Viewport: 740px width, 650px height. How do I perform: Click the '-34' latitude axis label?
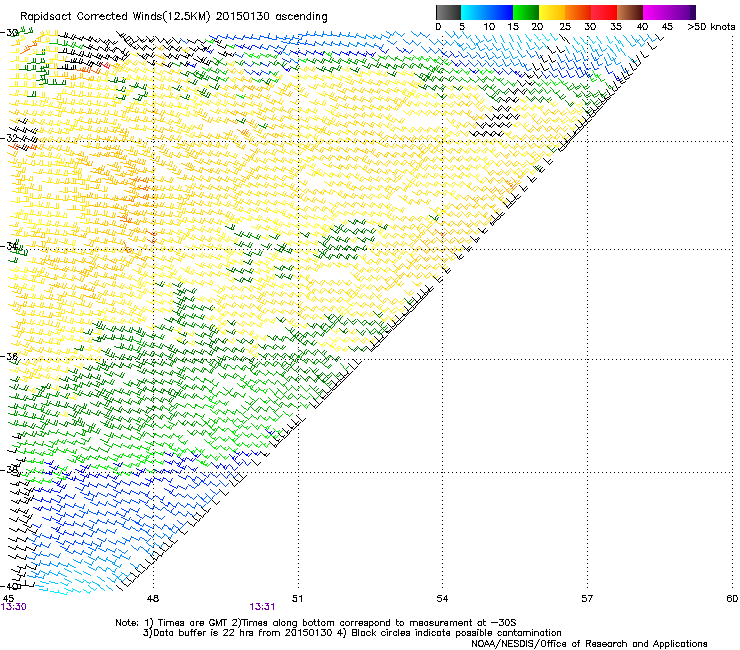click(x=9, y=246)
